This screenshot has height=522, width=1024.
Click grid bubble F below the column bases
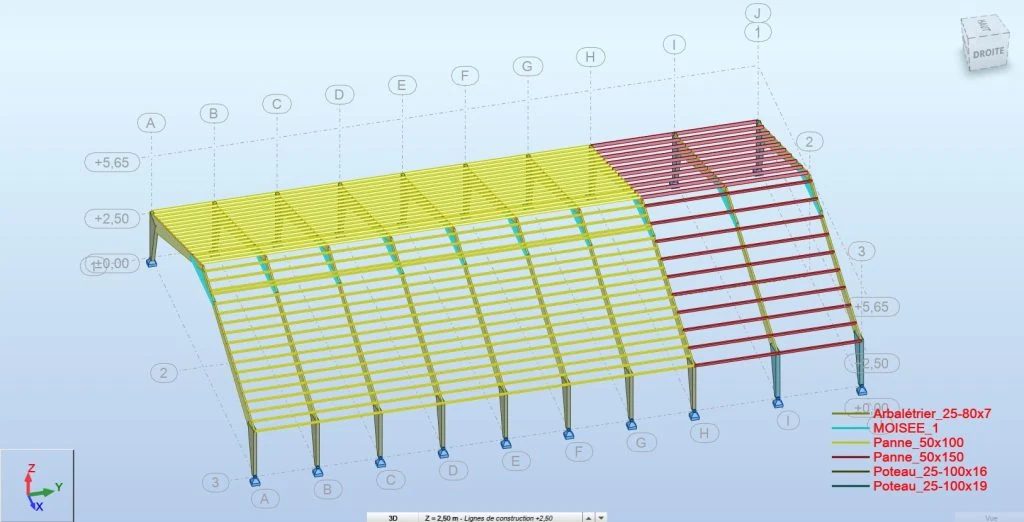coord(579,451)
